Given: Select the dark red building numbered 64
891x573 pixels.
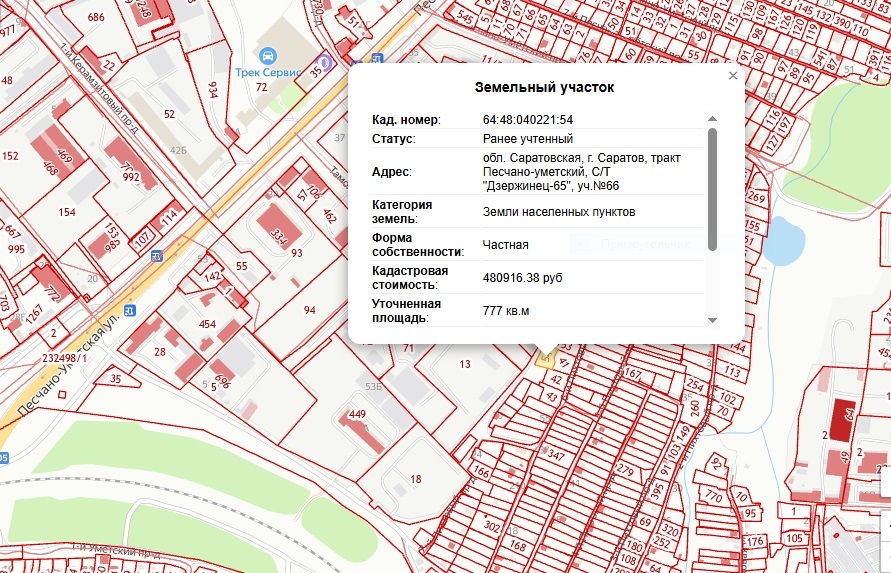Looking at the screenshot, I should coord(841,421).
